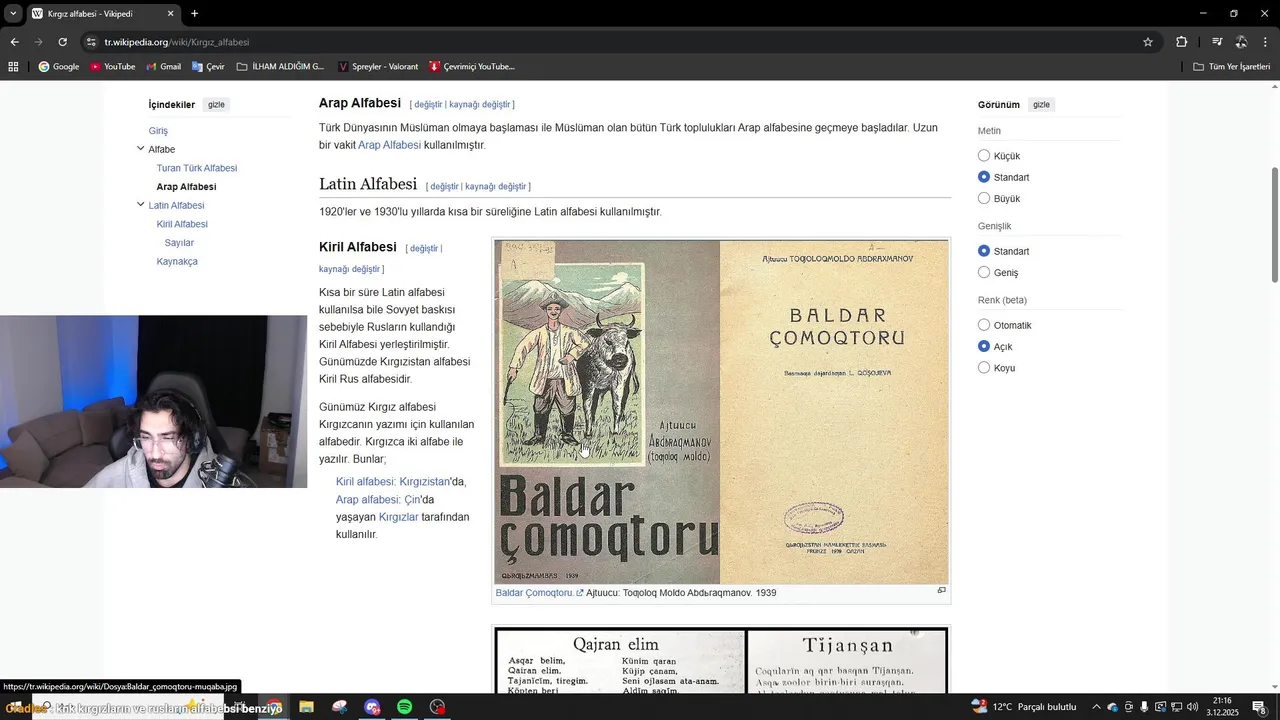Open the Tüm Yer İşaretleri folder
This screenshot has width=1280, height=720.
click(1231, 67)
